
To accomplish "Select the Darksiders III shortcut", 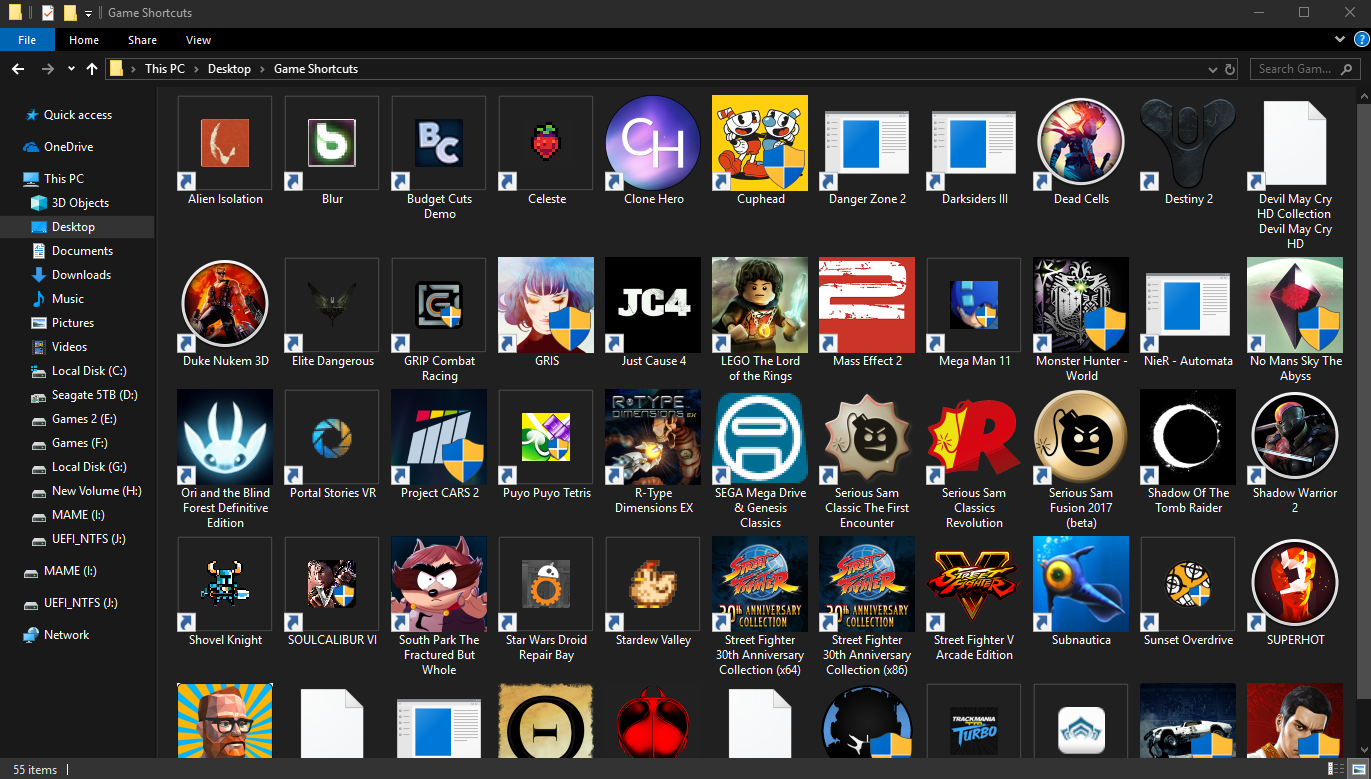I will click(x=974, y=143).
